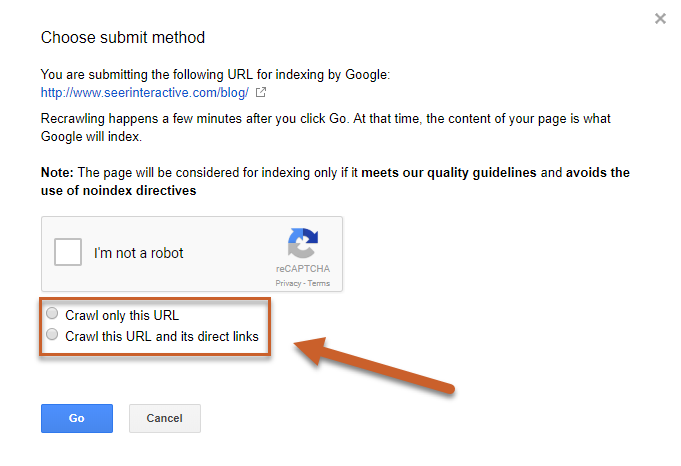The image size is (681, 466).
Task: Click the bold meets our quality guidelines text
Action: (449, 172)
